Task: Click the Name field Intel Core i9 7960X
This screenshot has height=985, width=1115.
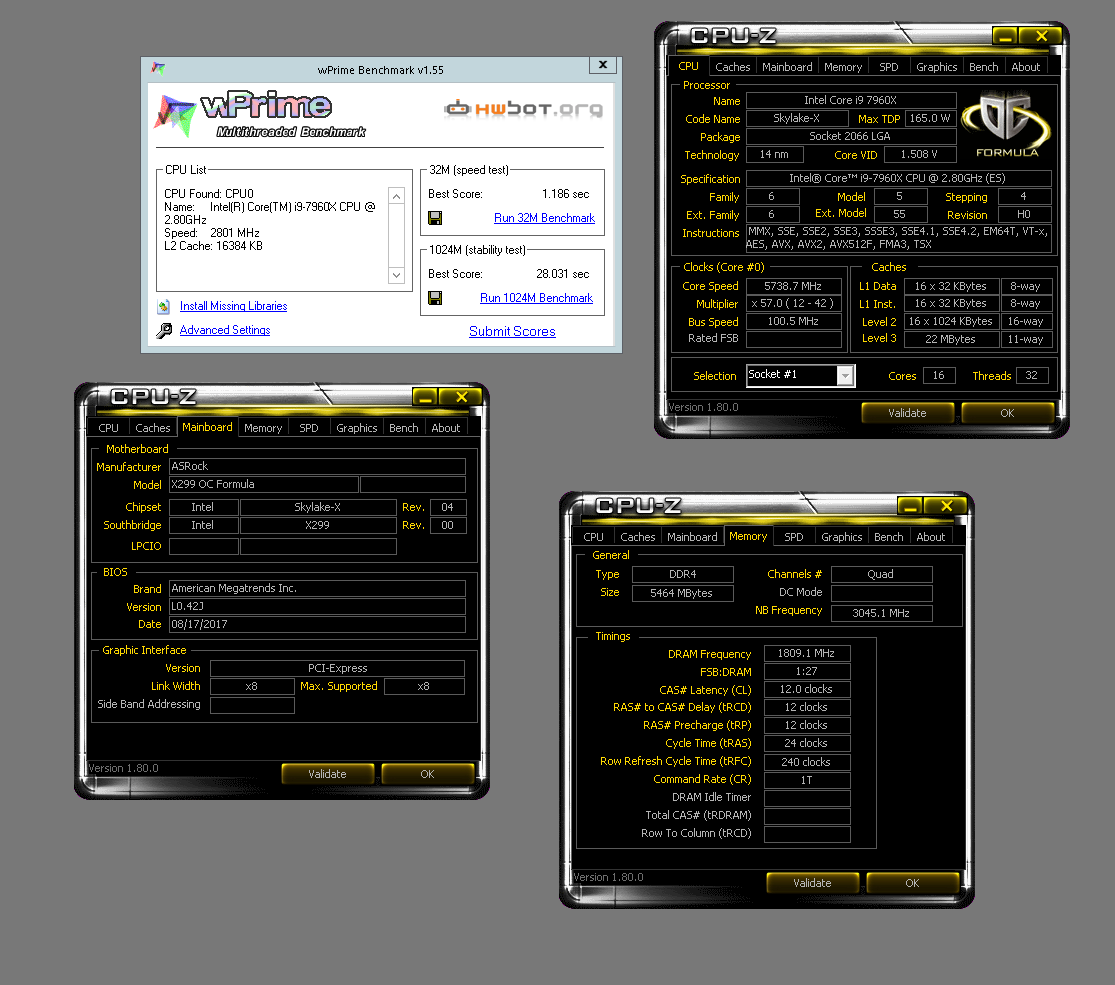Action: click(850, 100)
